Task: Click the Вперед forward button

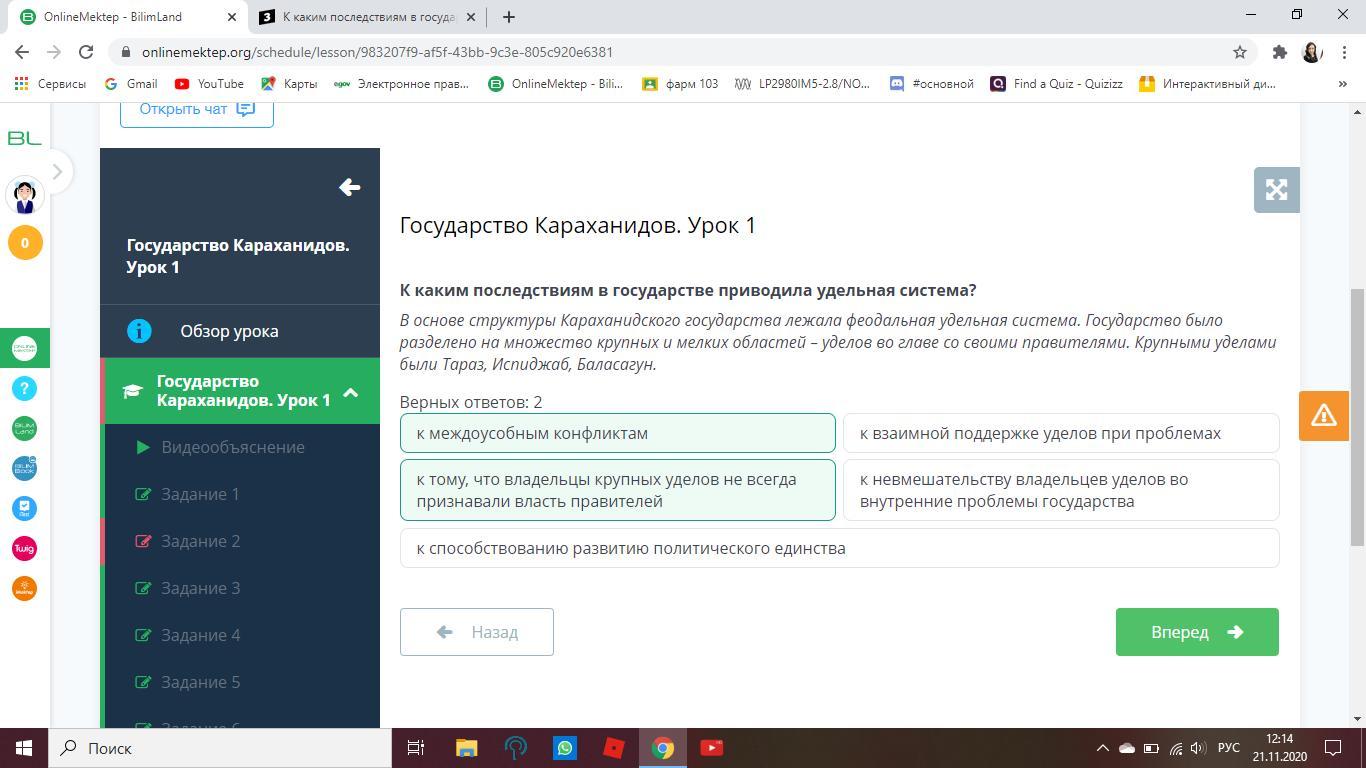Action: pos(1197,632)
